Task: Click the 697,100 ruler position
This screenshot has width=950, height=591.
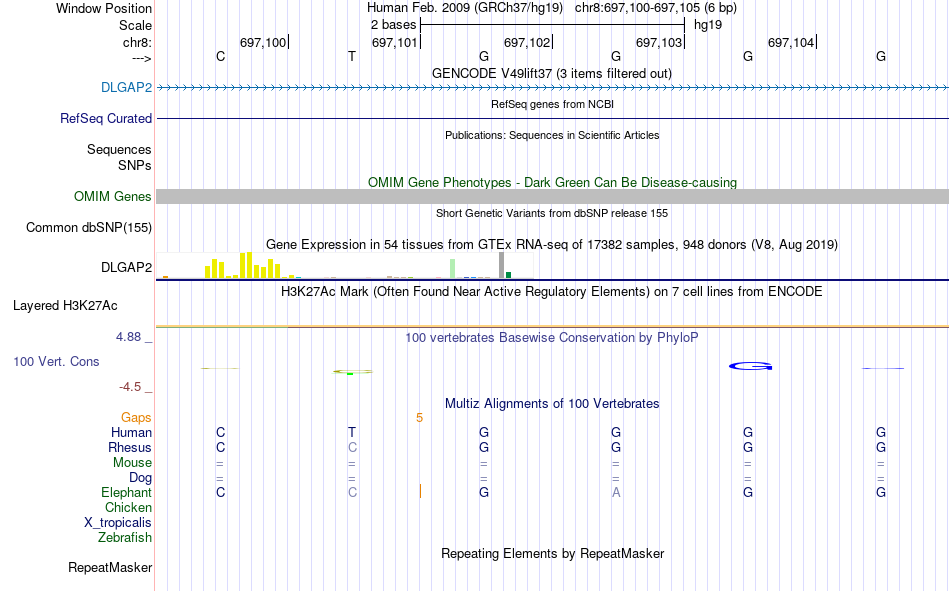Action: pyautogui.click(x=263, y=42)
